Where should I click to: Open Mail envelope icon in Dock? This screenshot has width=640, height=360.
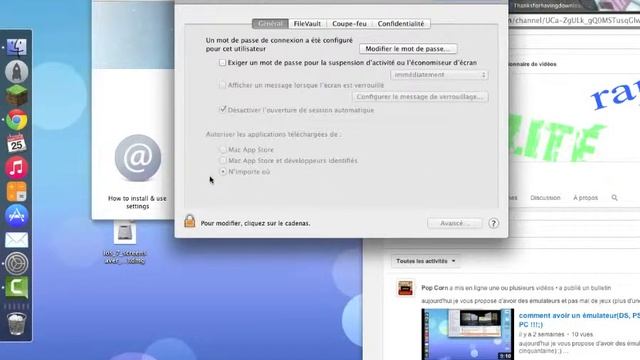pos(16,240)
